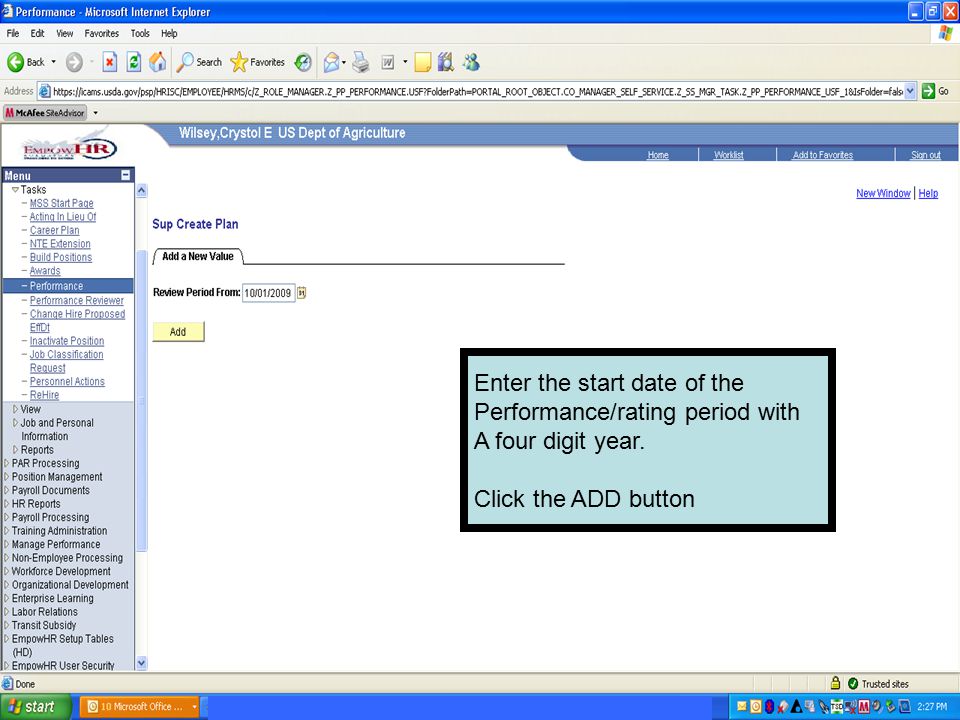Click the Home house icon in the toolbar
Image resolution: width=960 pixels, height=720 pixels.
point(157,62)
